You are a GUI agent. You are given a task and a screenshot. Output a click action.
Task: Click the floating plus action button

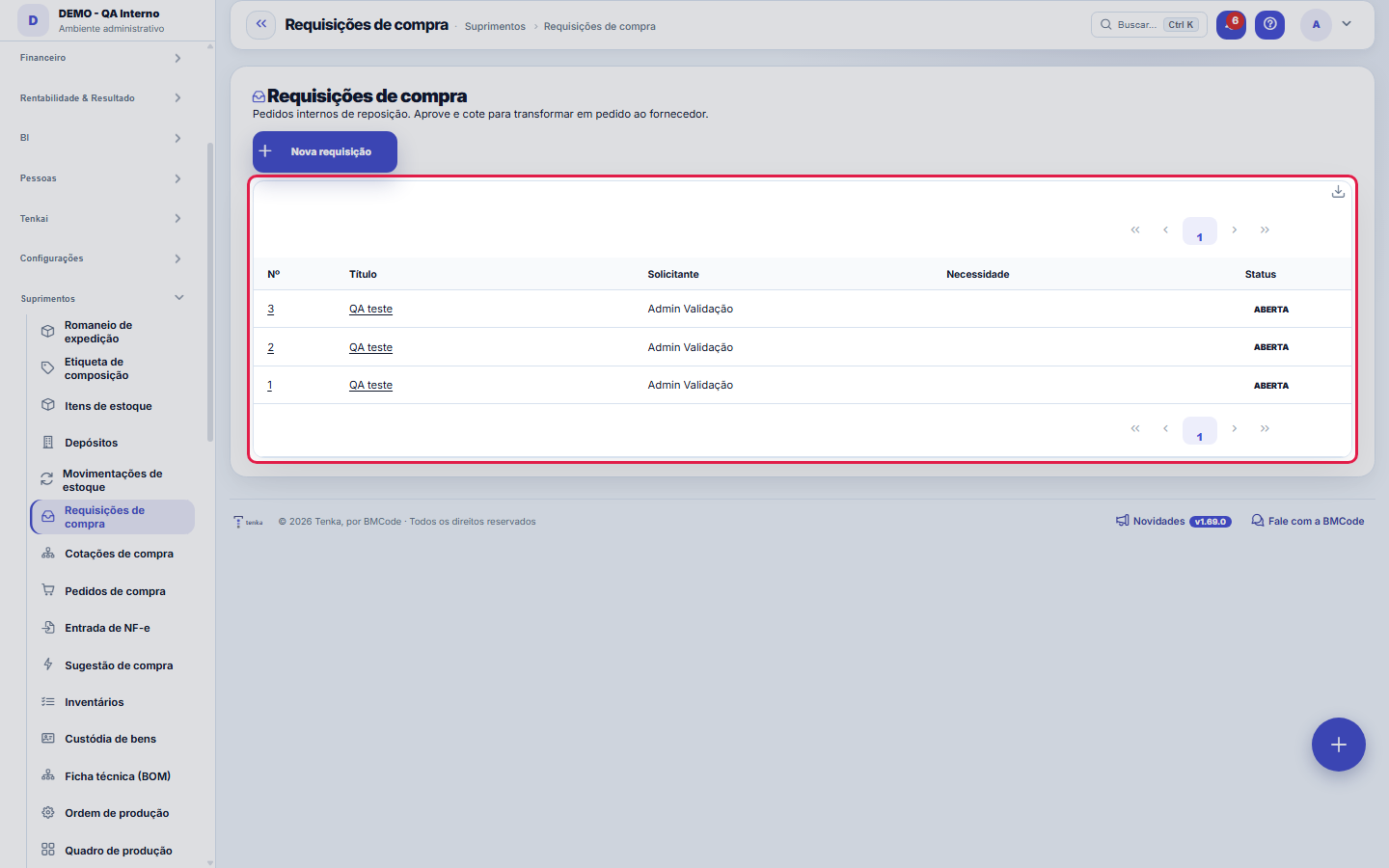pos(1338,745)
